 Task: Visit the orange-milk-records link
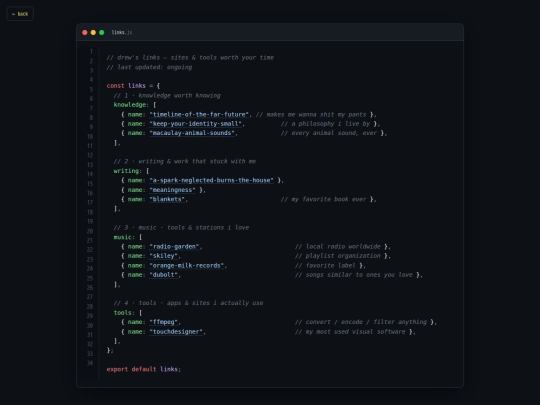(x=187, y=266)
